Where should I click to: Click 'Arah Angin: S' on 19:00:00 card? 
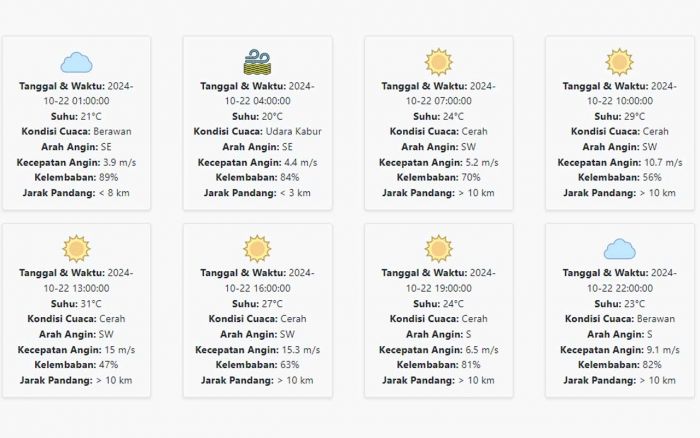pos(439,334)
